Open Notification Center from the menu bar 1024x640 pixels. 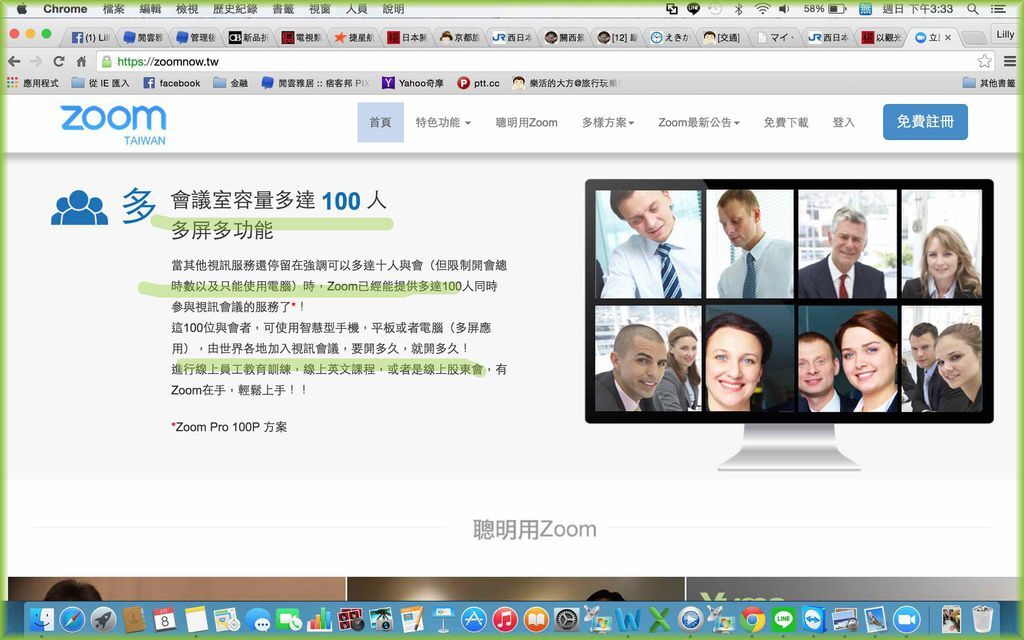999,9
